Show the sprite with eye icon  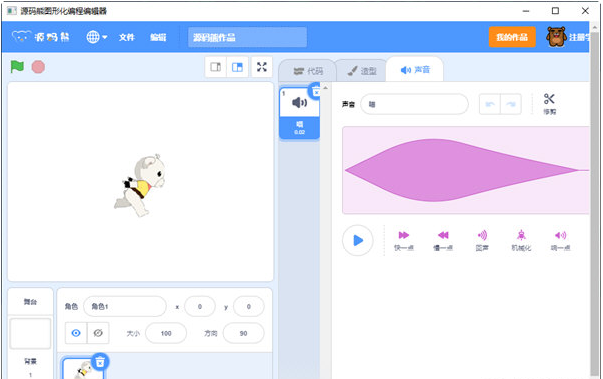76,333
